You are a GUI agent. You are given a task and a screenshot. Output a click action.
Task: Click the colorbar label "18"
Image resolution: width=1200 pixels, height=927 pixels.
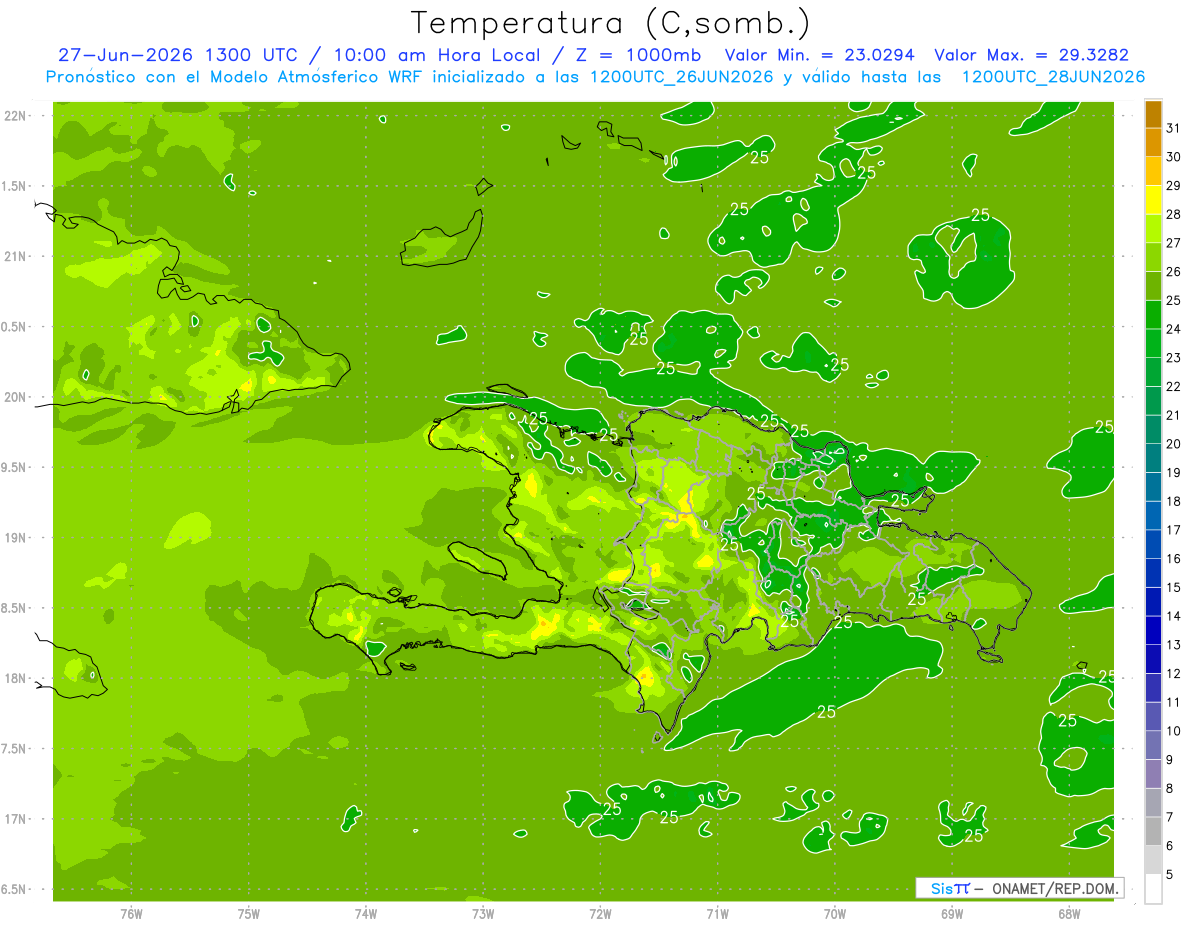pyautogui.click(x=1174, y=501)
